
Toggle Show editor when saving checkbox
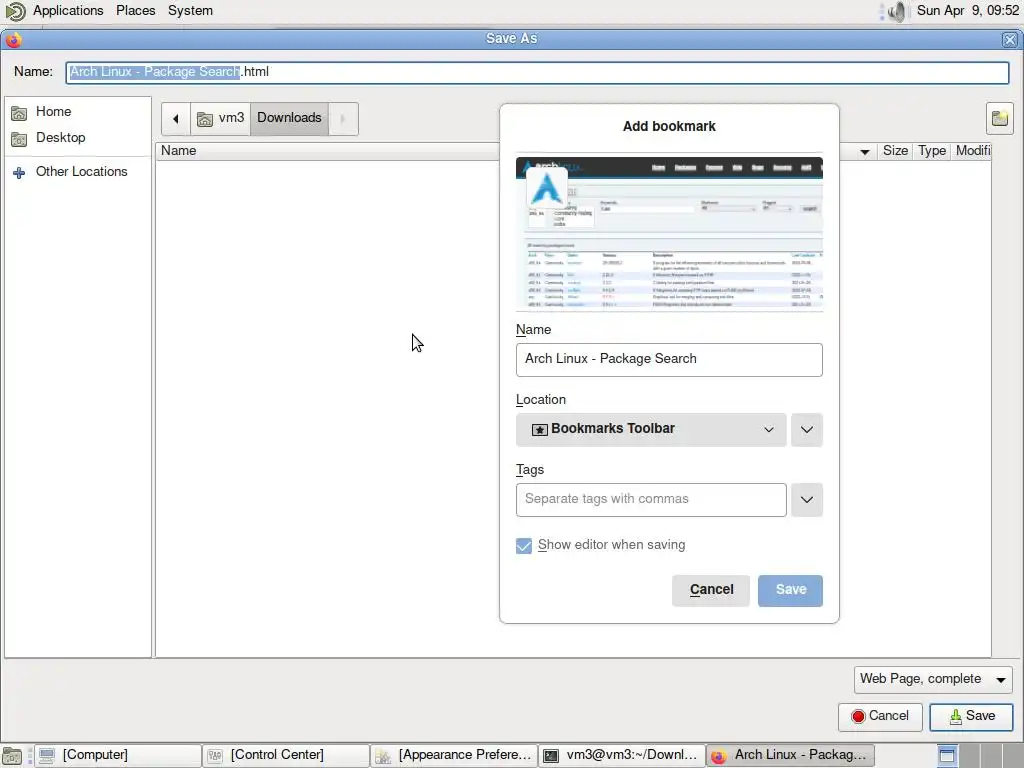tap(524, 546)
